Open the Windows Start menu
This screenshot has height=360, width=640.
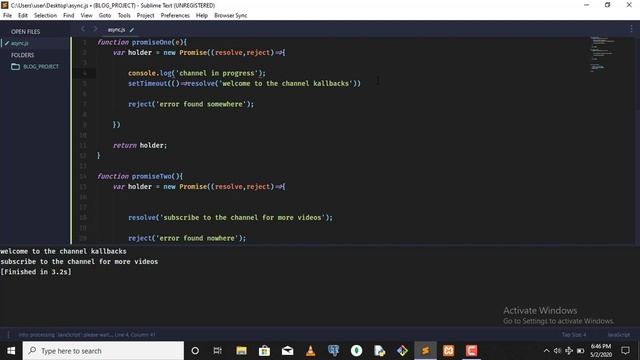click(11, 351)
